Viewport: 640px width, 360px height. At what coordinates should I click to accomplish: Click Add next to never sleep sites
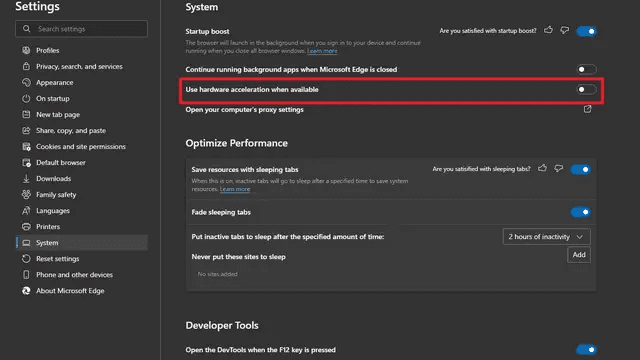click(579, 255)
